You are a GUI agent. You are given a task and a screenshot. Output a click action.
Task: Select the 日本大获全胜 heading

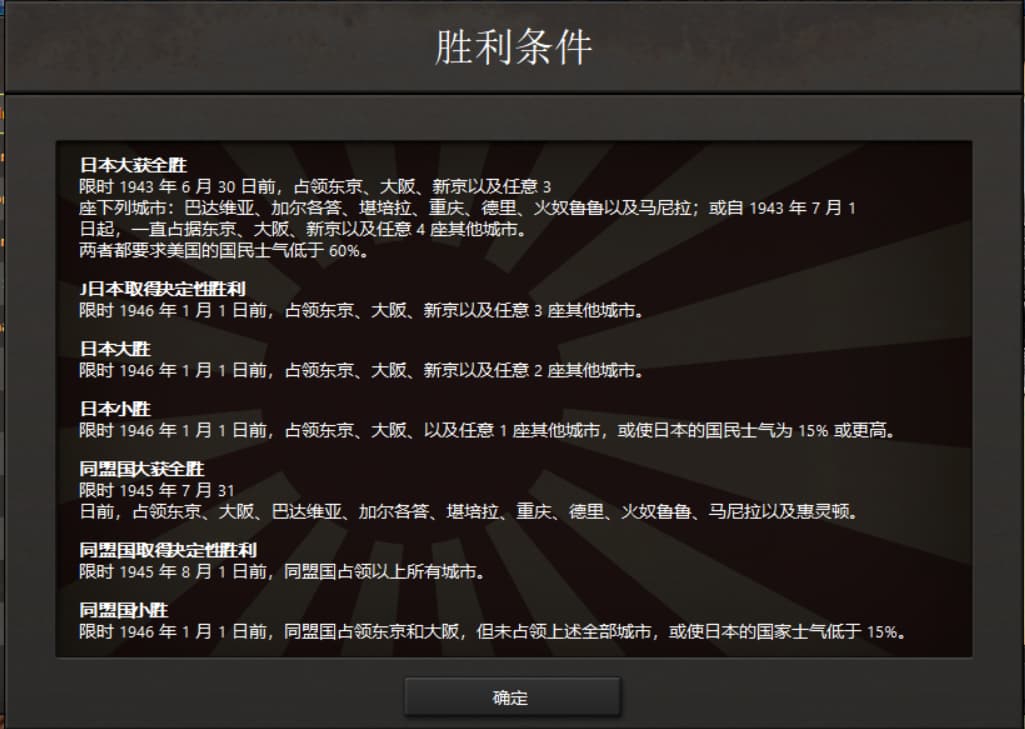coord(133,165)
